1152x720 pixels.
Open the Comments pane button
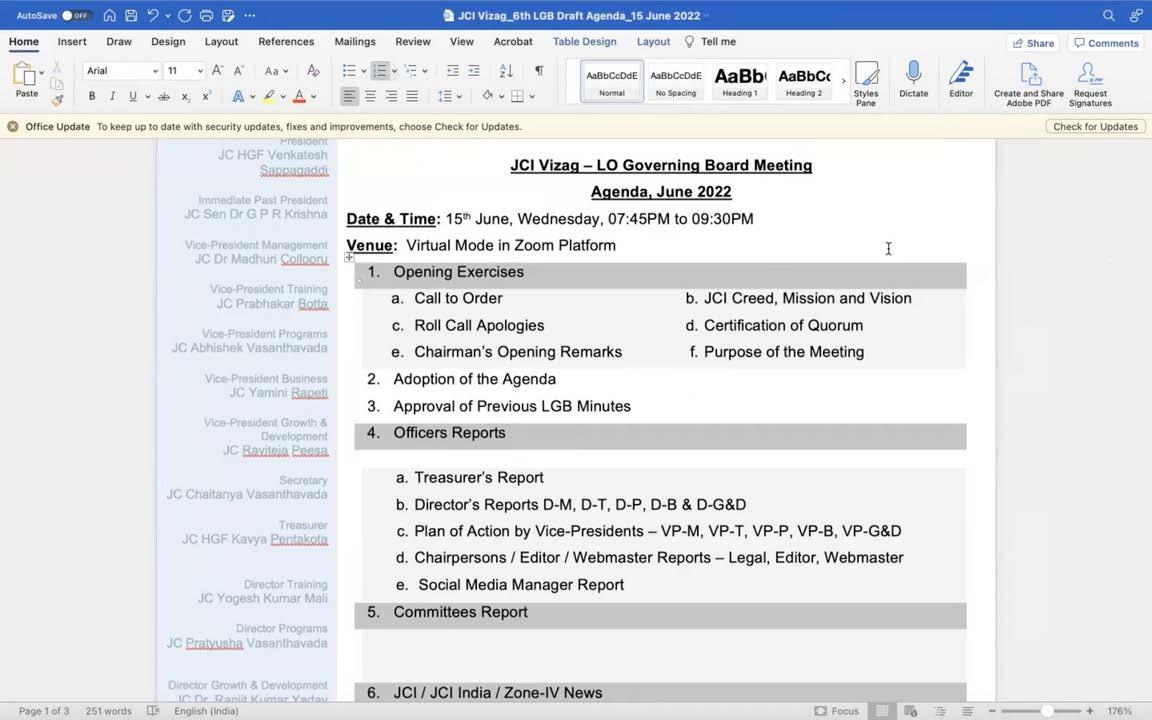pyautogui.click(x=1106, y=43)
